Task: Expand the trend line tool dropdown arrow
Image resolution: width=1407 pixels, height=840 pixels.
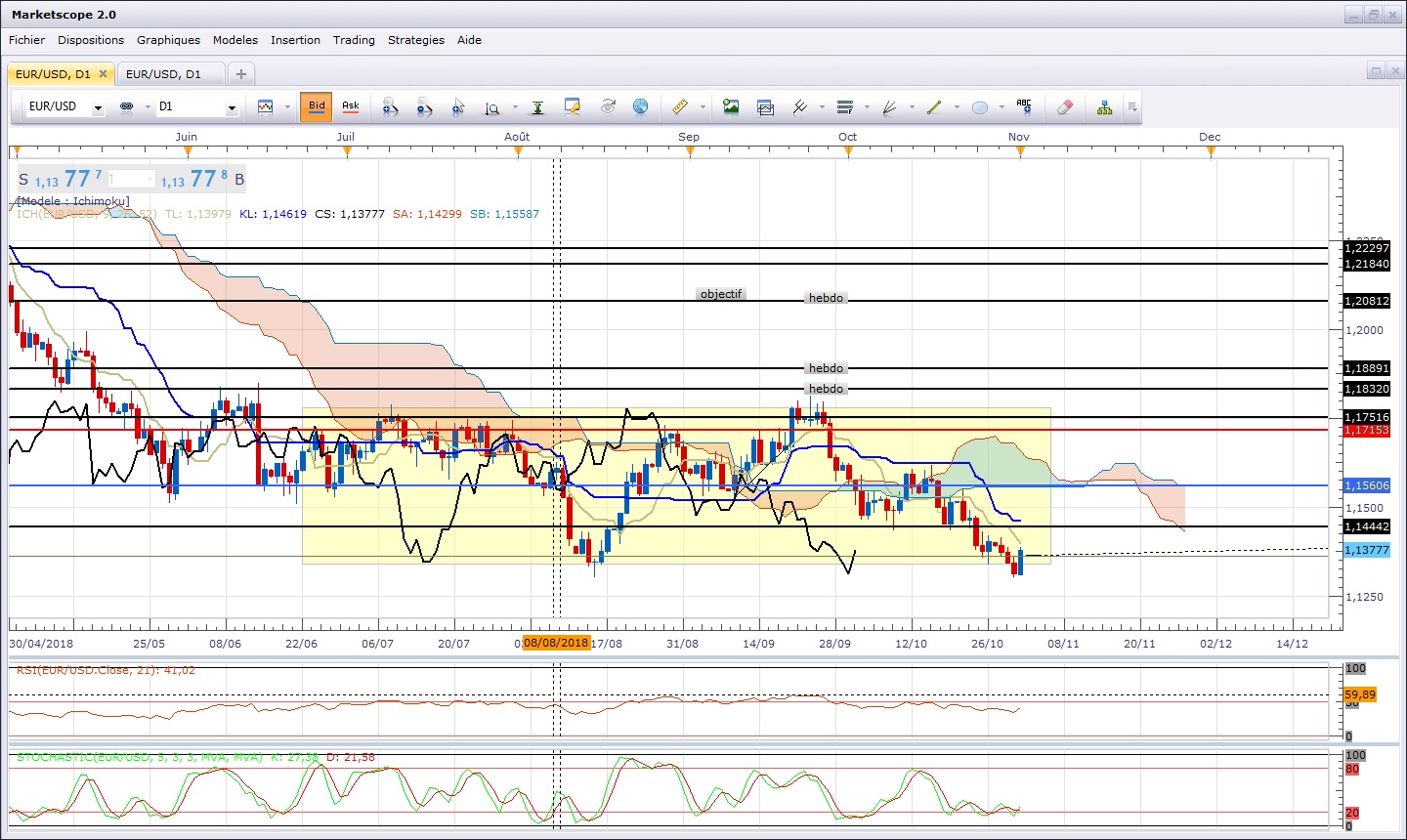Action: tap(957, 107)
